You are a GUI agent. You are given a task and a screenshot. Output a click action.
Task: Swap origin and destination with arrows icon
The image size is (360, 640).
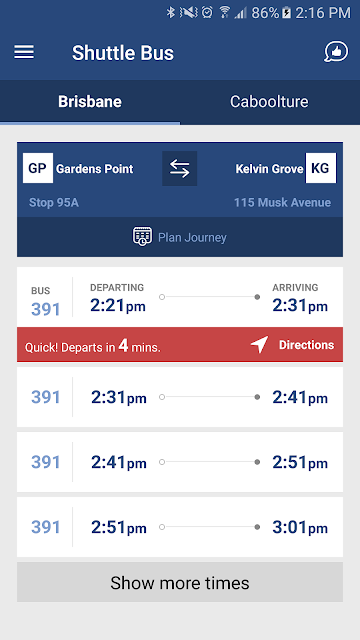(180, 169)
